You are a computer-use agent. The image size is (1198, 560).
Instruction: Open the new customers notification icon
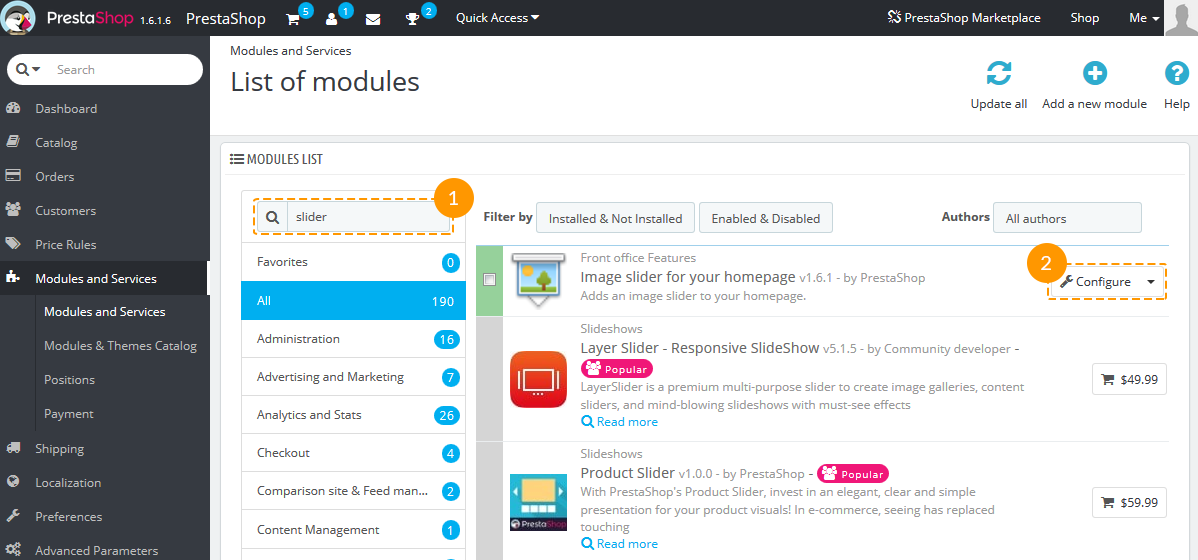[332, 20]
